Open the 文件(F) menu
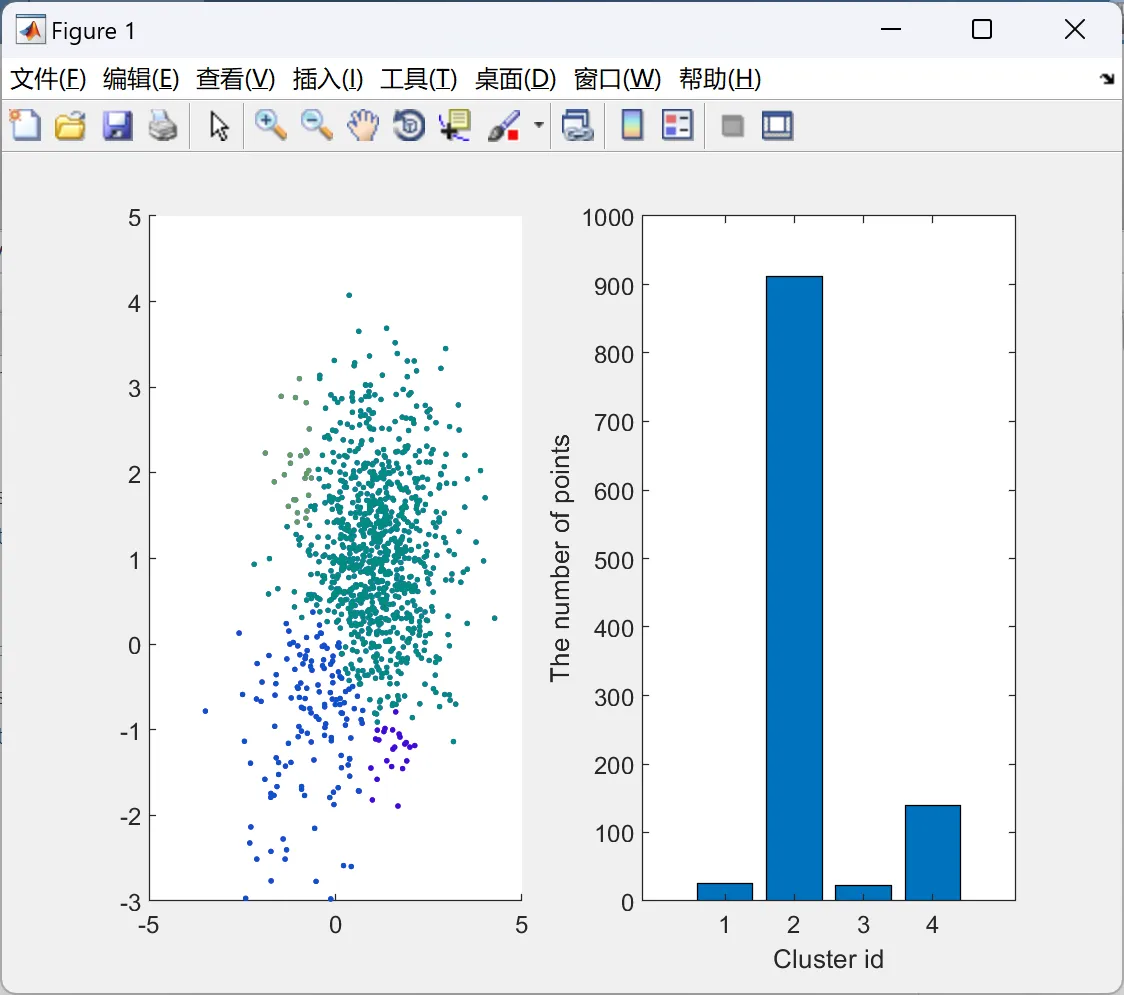Viewport: 1124px width, 995px height. pos(48,79)
